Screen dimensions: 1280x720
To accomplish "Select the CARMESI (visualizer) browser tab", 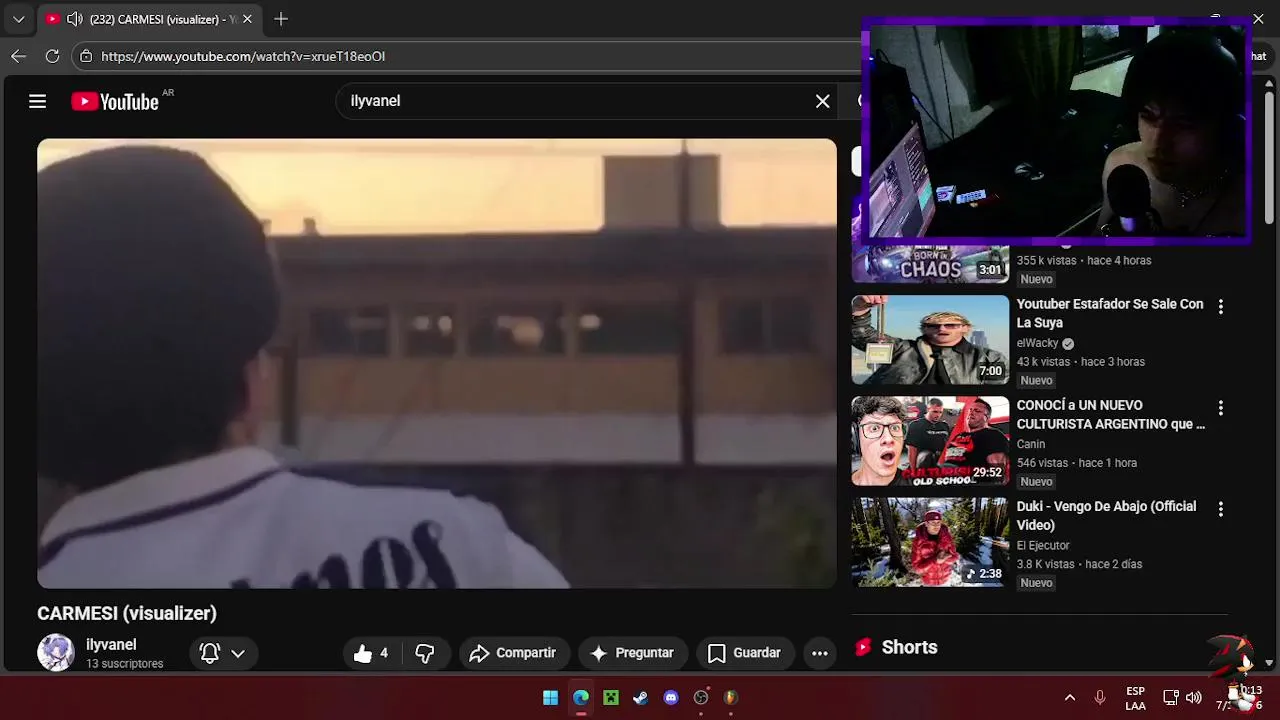I will (150, 19).
